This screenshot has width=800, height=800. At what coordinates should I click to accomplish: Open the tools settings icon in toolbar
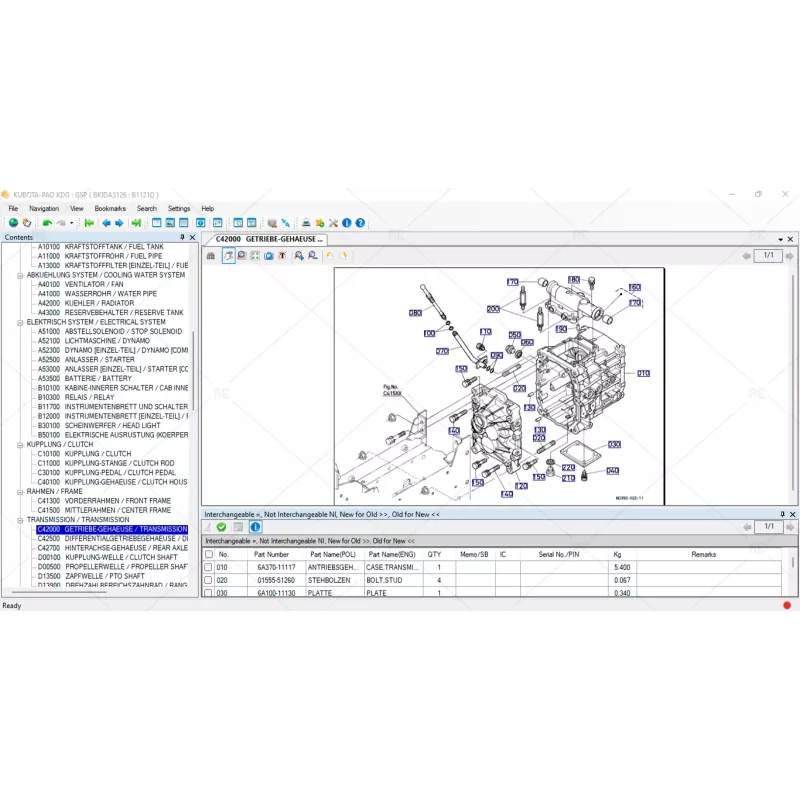pyautogui.click(x=333, y=223)
